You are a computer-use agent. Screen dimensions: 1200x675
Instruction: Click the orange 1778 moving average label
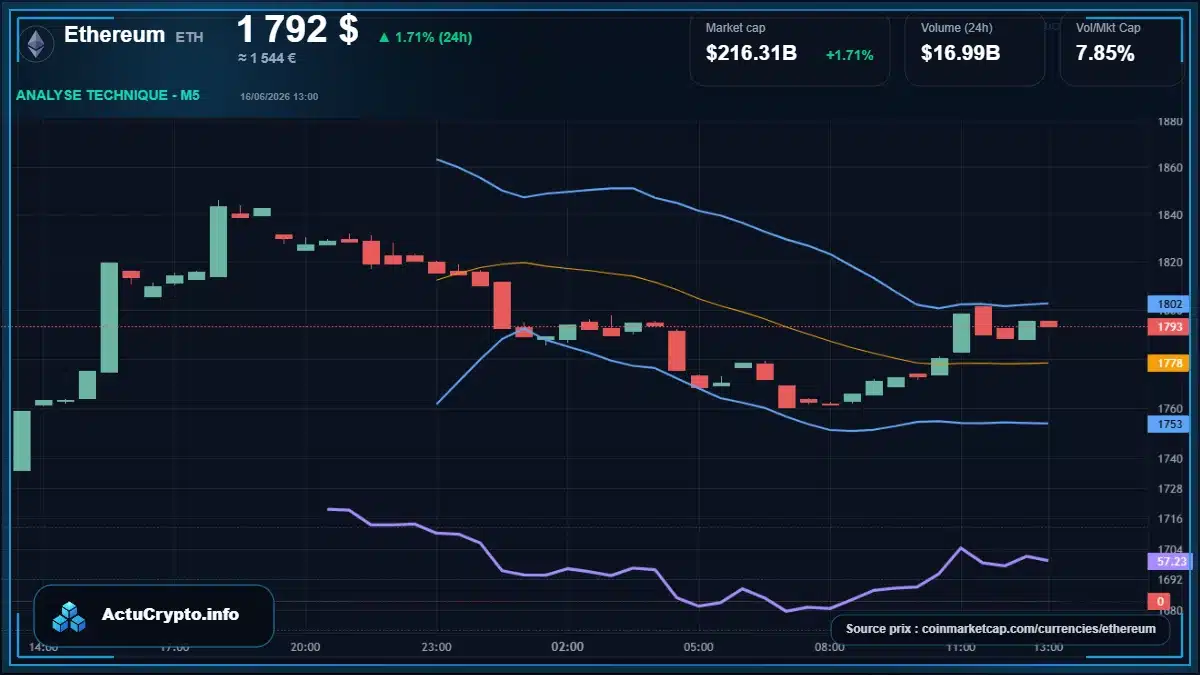point(1166,363)
